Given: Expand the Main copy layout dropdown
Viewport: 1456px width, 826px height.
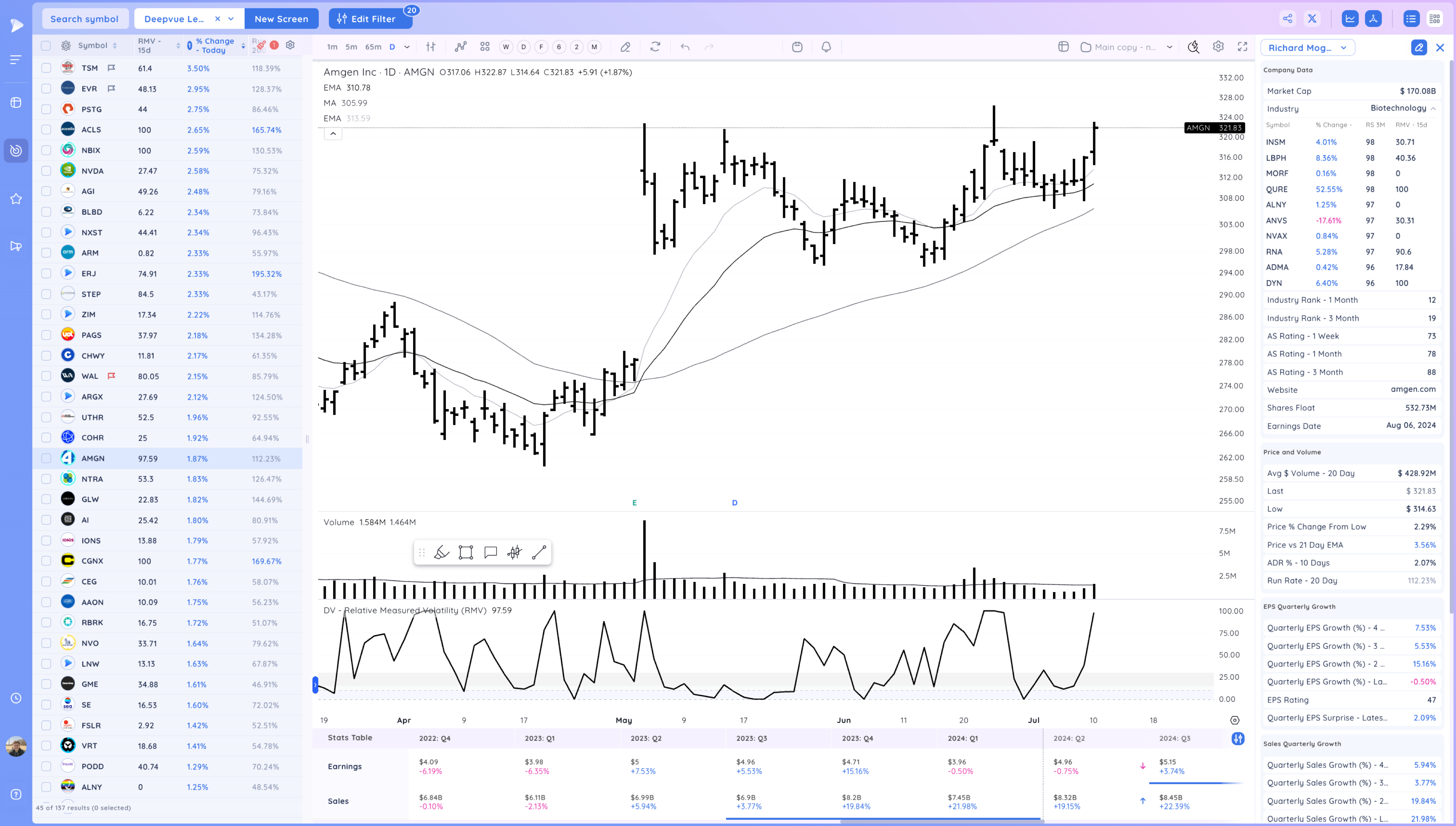Looking at the screenshot, I should [x=1169, y=48].
